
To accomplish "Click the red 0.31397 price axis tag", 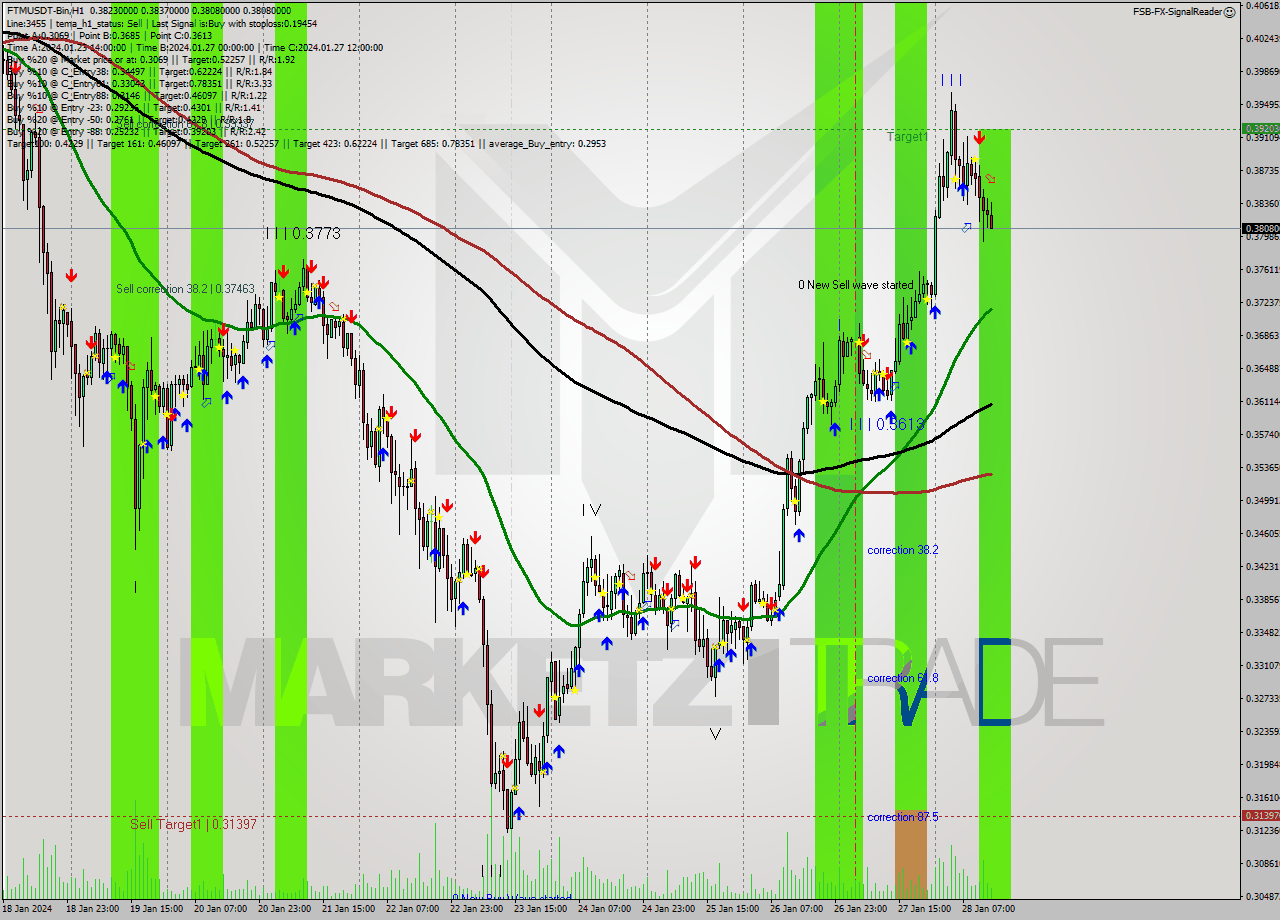I will [x=1259, y=816].
